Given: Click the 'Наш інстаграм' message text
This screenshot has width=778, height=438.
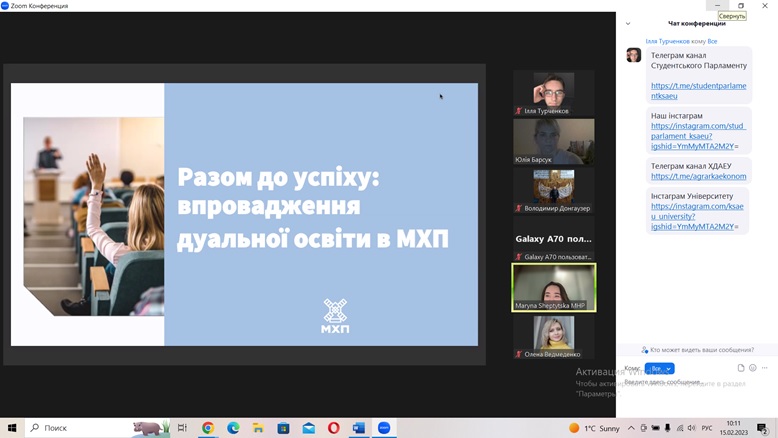Looking at the screenshot, I should pos(677,116).
